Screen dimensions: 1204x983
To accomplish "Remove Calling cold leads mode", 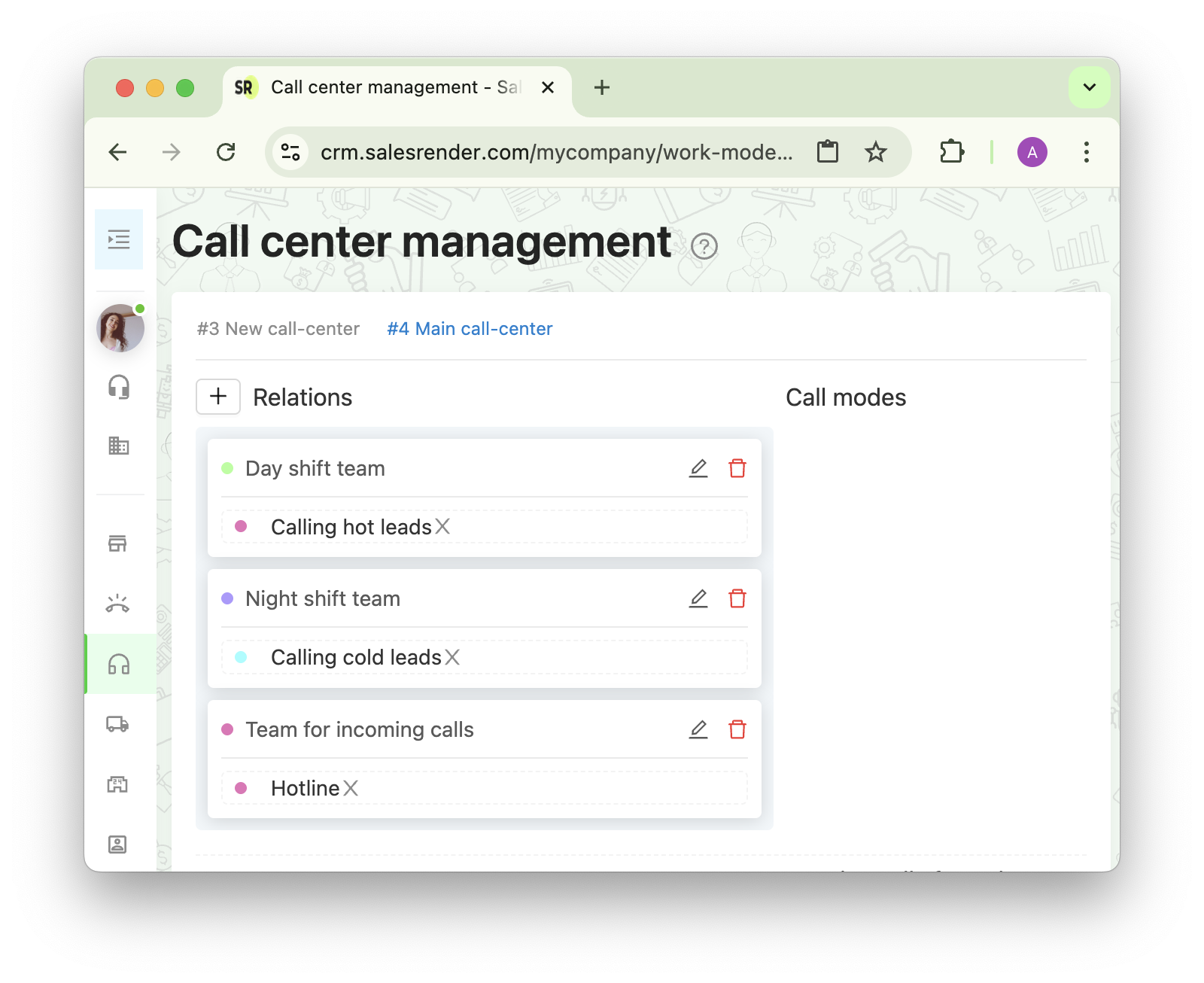I will [x=452, y=657].
